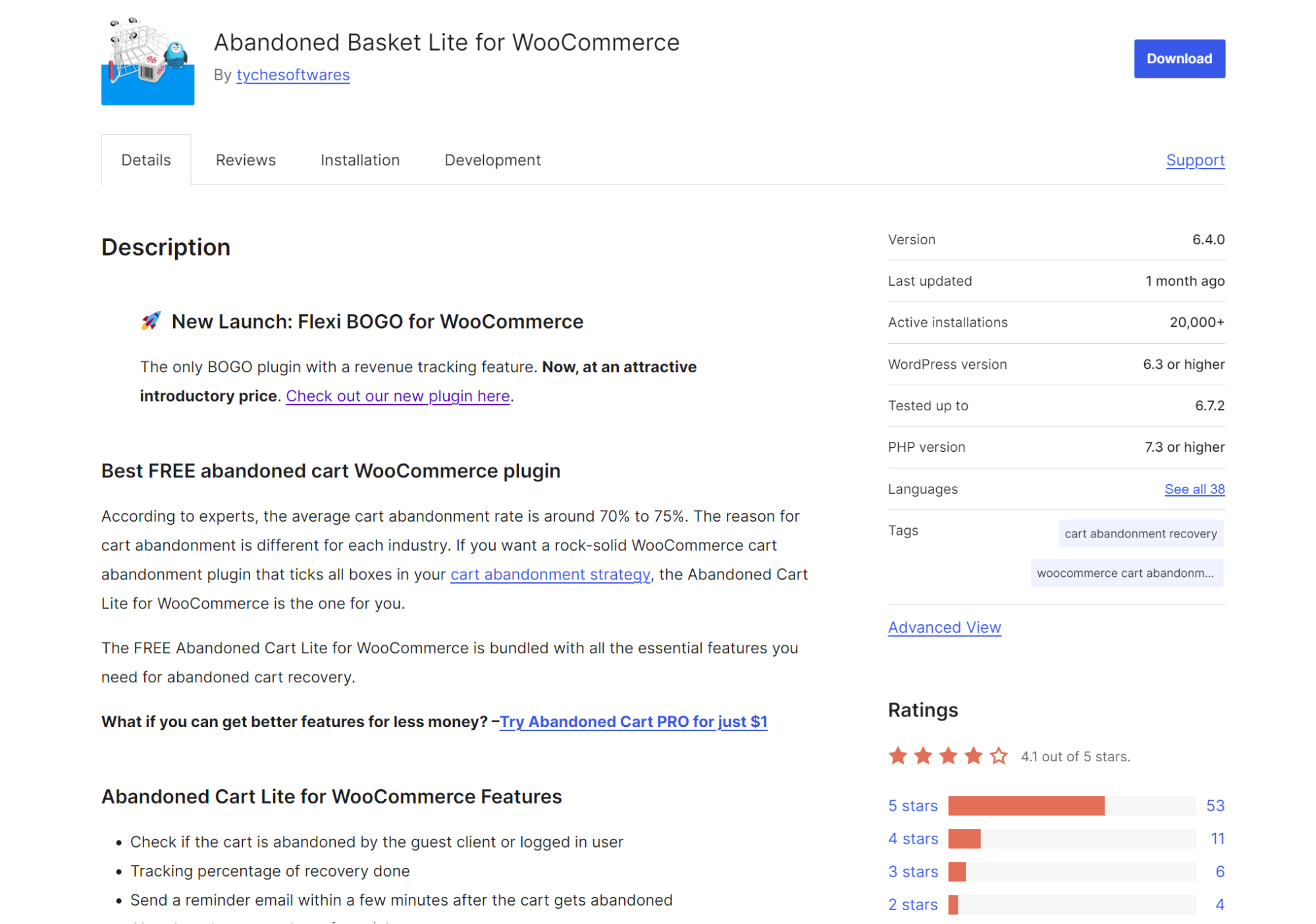Switch to the Details tab
Viewport: 1316px width, 924px height.
point(146,160)
